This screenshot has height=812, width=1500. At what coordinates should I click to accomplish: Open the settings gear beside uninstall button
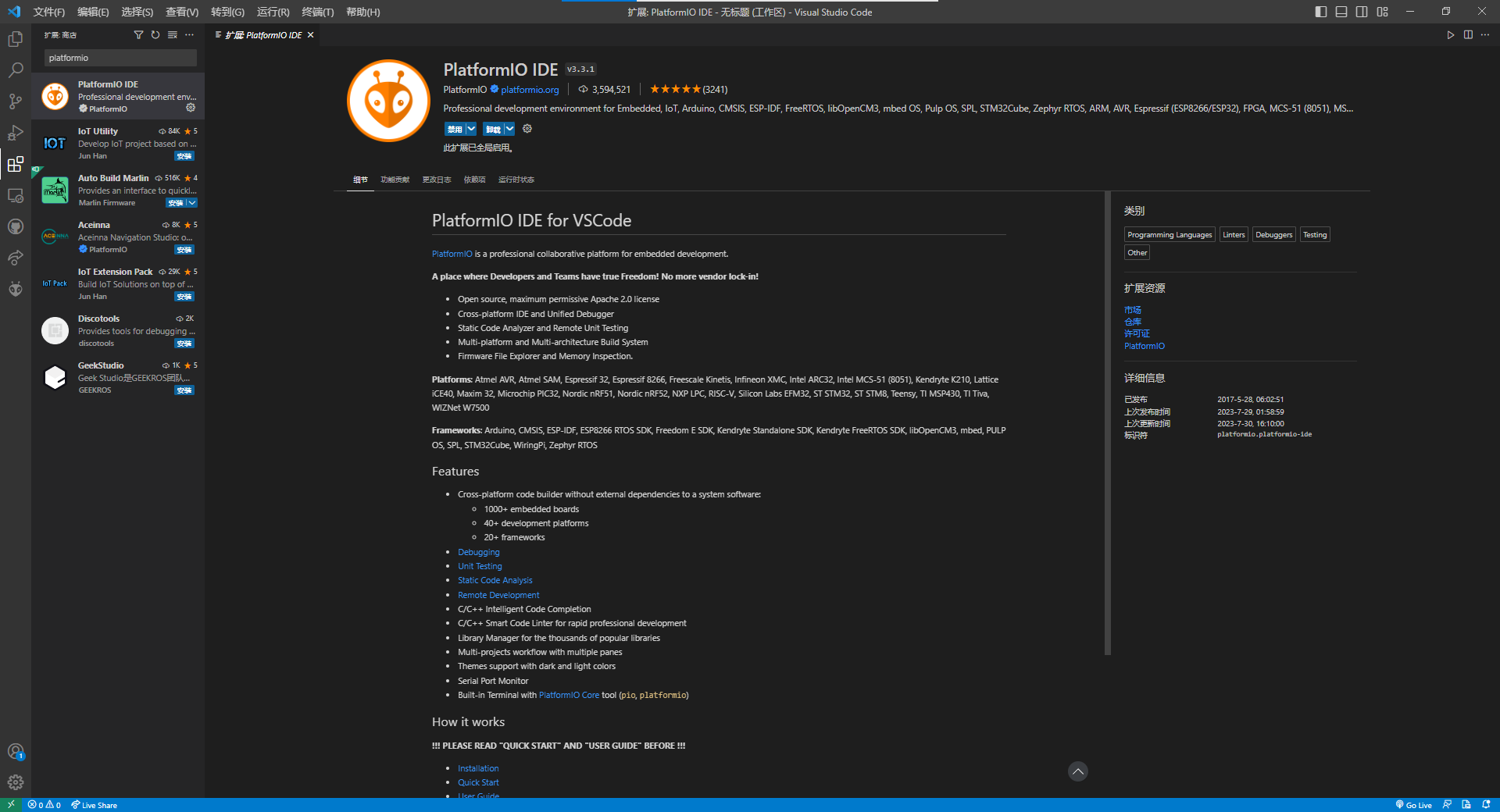pyautogui.click(x=527, y=129)
